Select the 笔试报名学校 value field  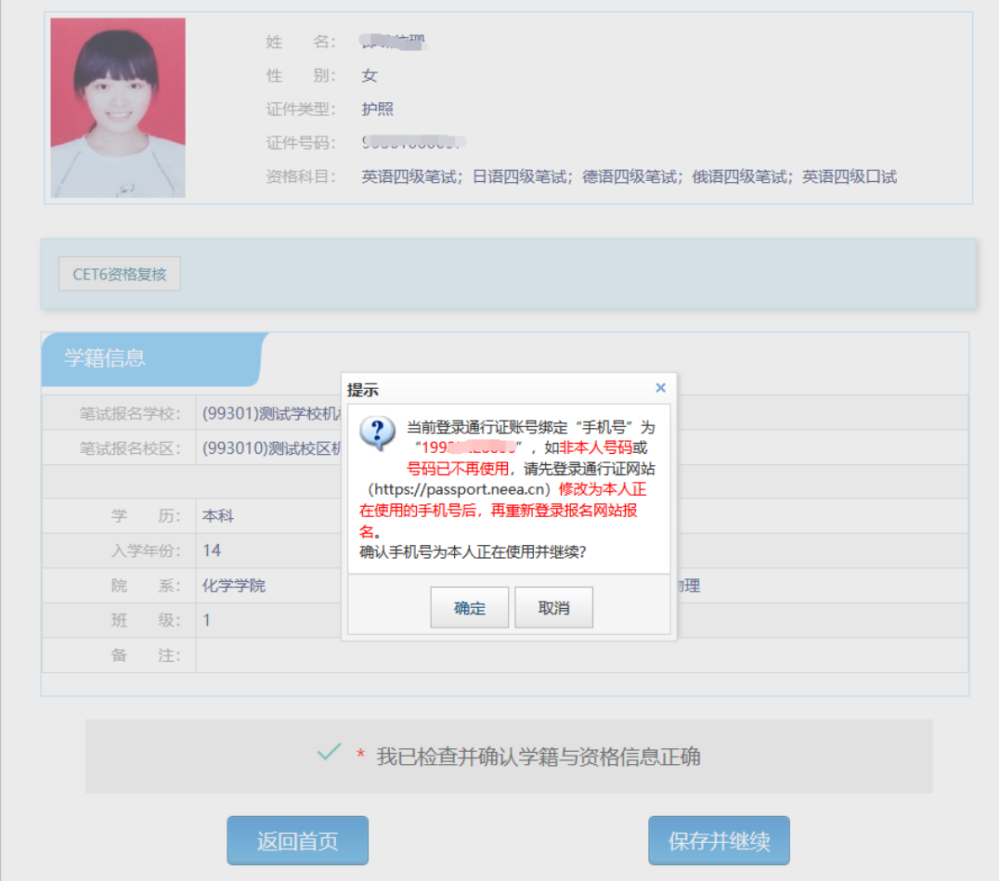(270, 414)
